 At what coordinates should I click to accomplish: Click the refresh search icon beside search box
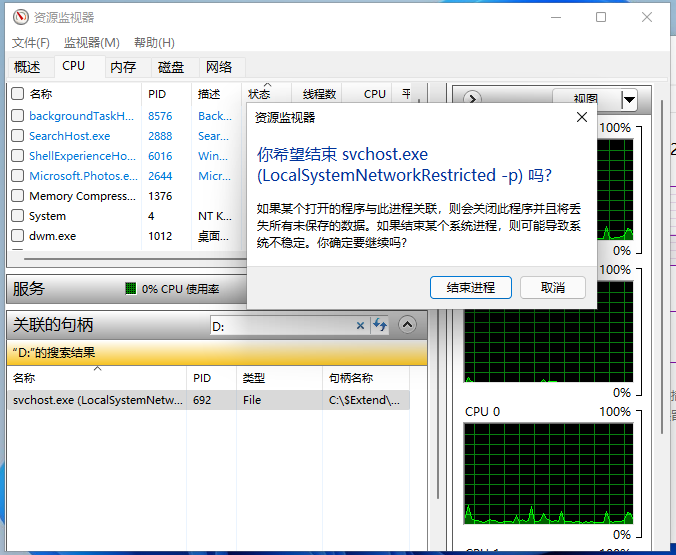[x=380, y=325]
